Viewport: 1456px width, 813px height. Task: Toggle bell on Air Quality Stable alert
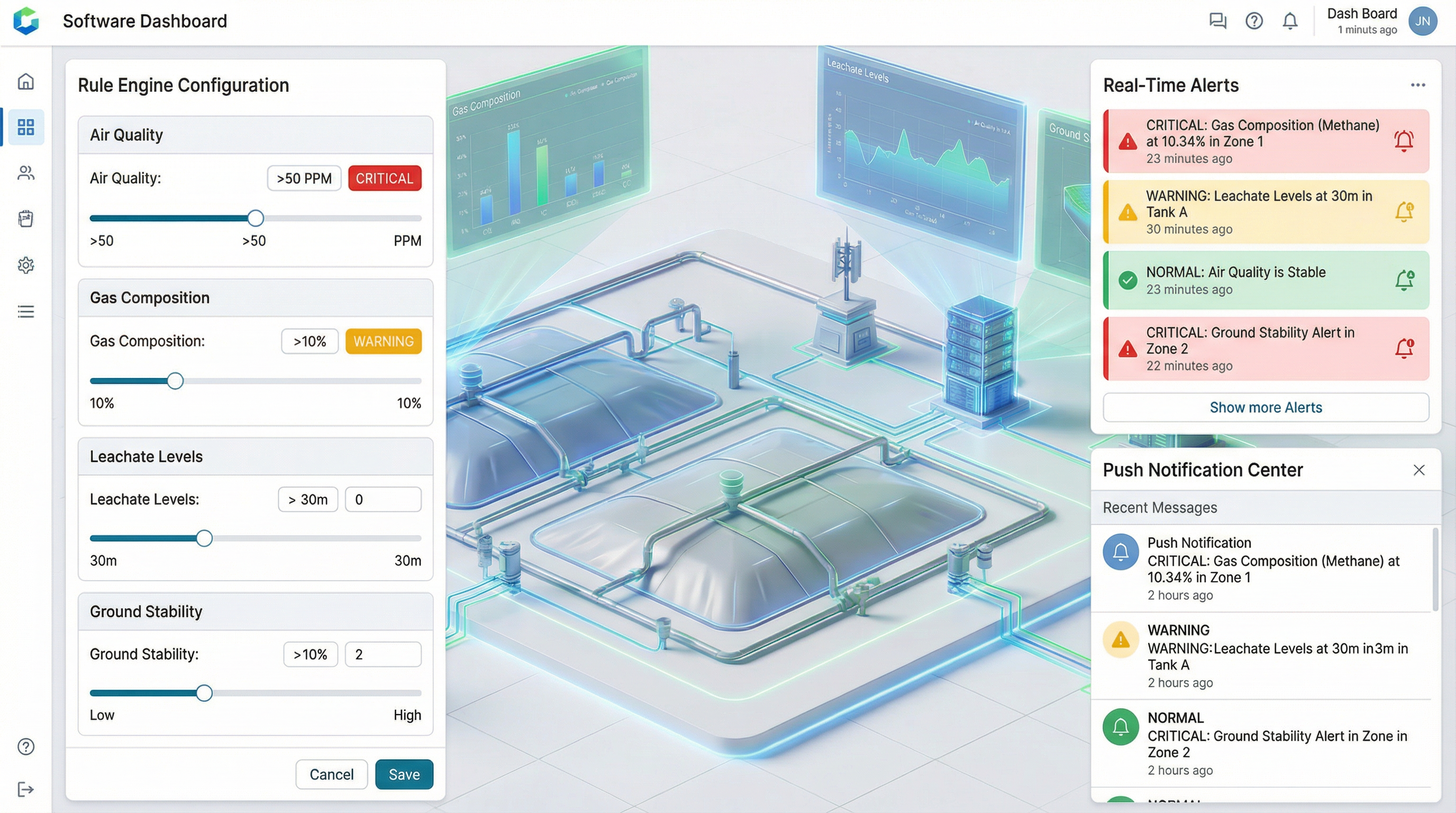(x=1404, y=280)
